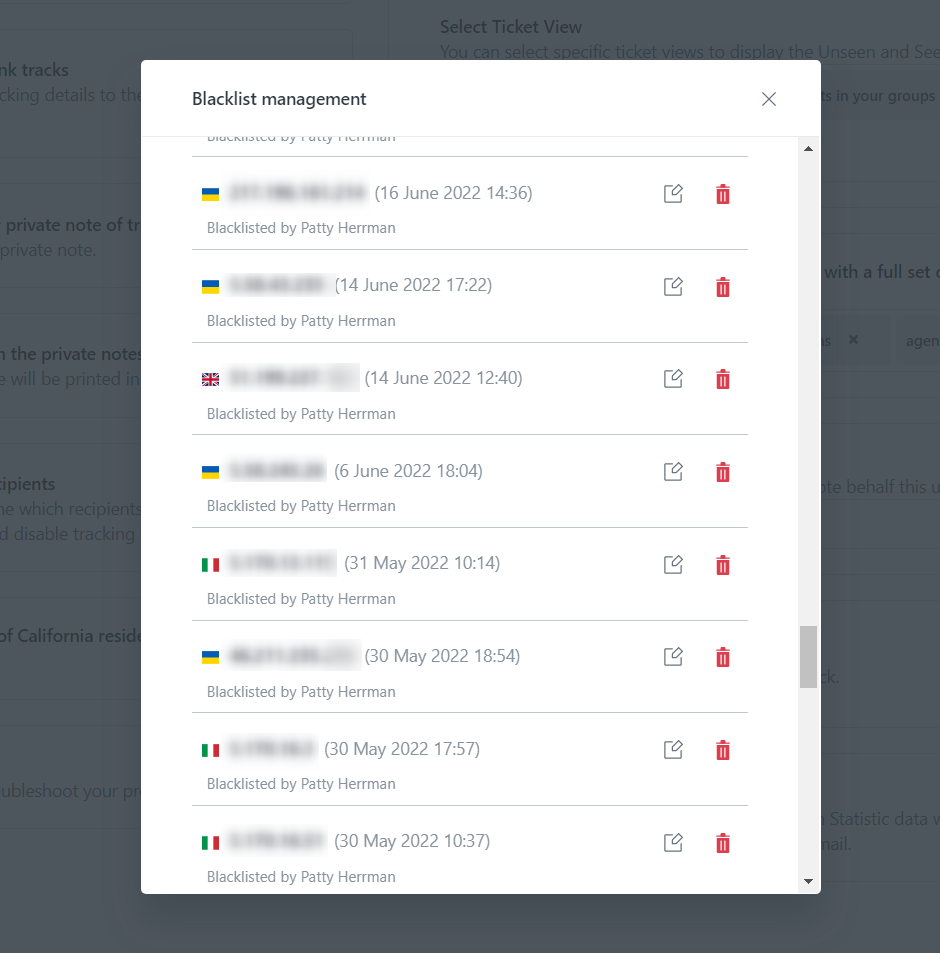Delete the 31 May 2022 blacklist entry
The height and width of the screenshot is (953, 940).
pyautogui.click(x=722, y=565)
